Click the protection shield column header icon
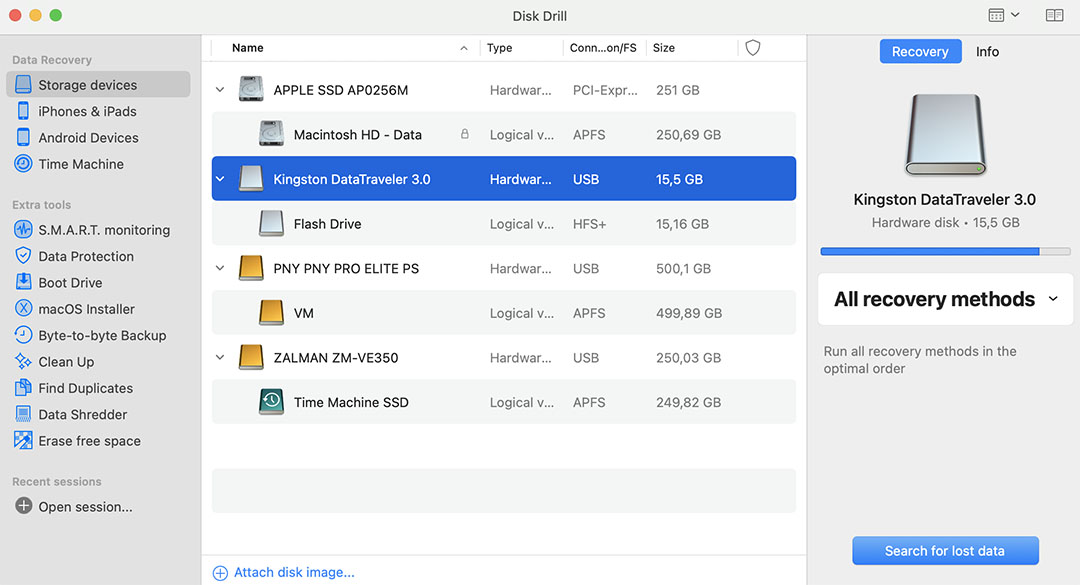The width and height of the screenshot is (1080, 585). coord(753,48)
